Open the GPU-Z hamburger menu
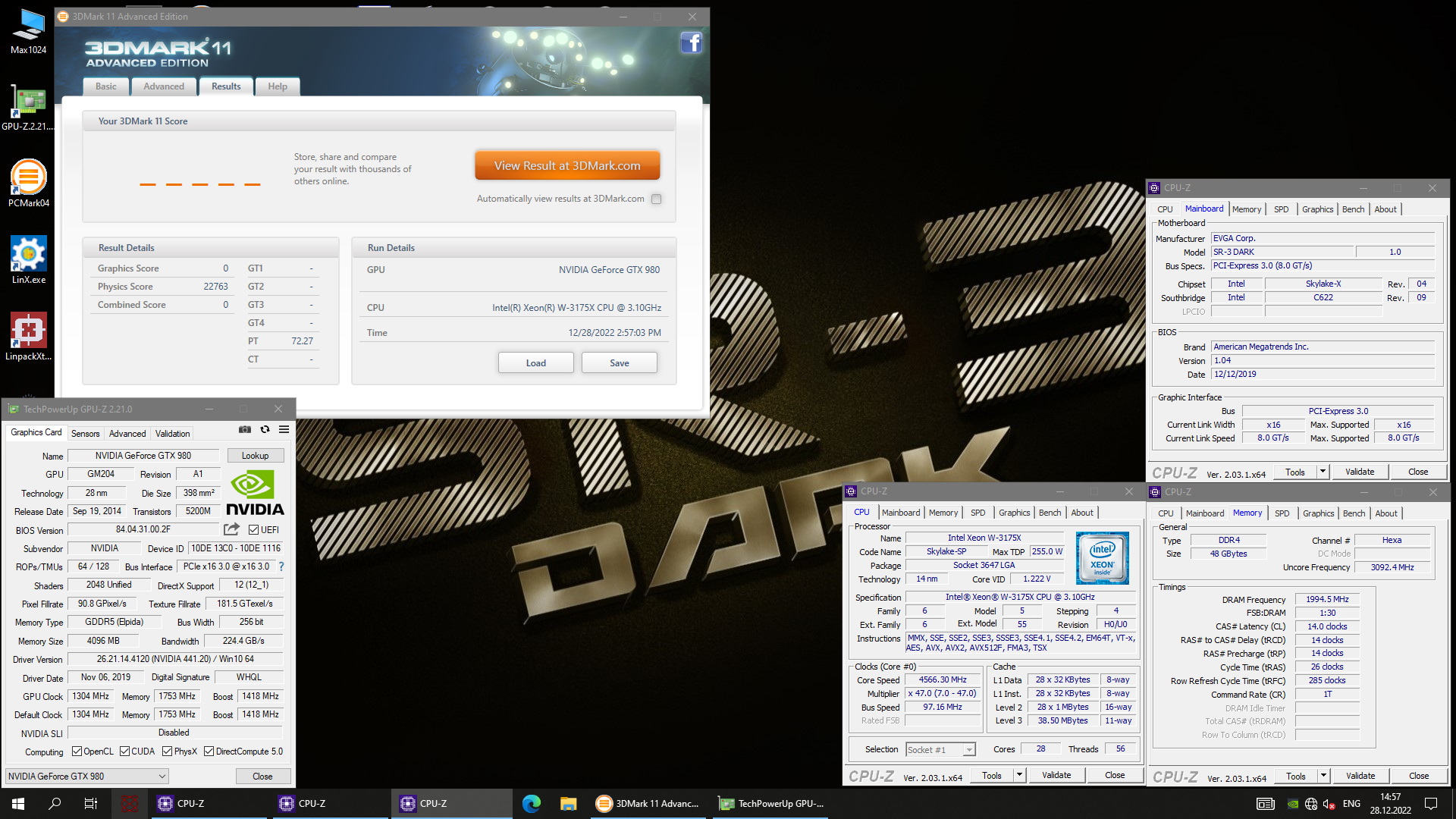 point(284,429)
